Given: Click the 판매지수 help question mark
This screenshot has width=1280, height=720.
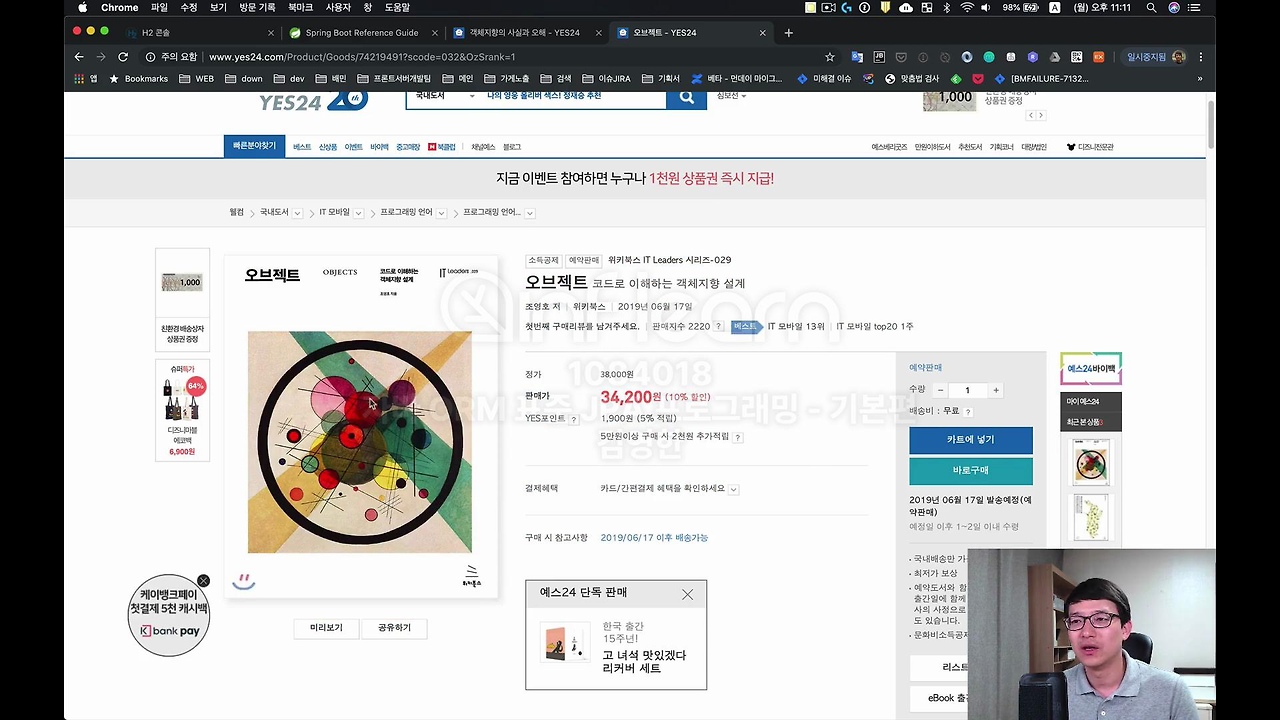Looking at the screenshot, I should [718, 327].
